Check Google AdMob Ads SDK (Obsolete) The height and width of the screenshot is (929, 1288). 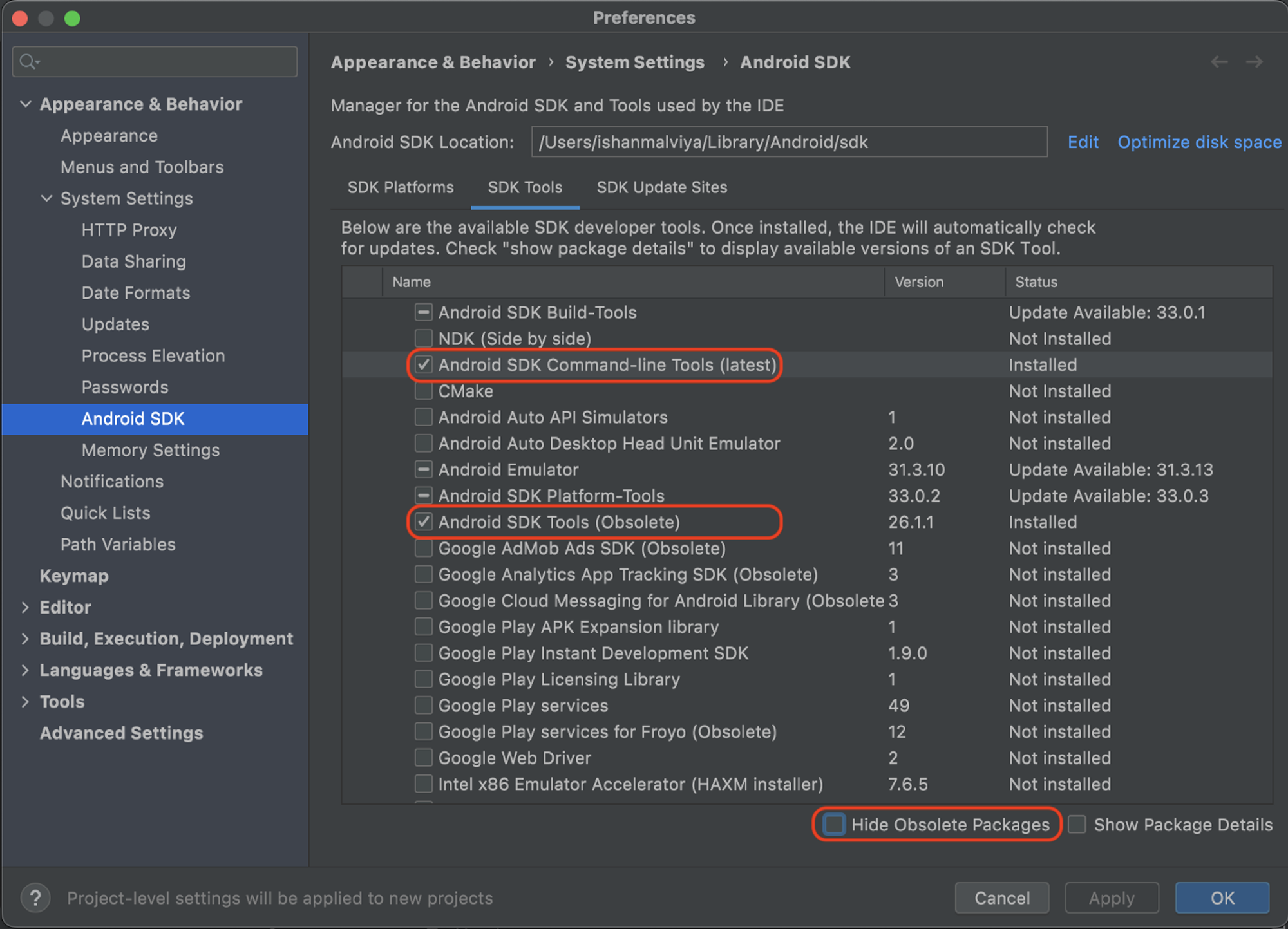423,548
